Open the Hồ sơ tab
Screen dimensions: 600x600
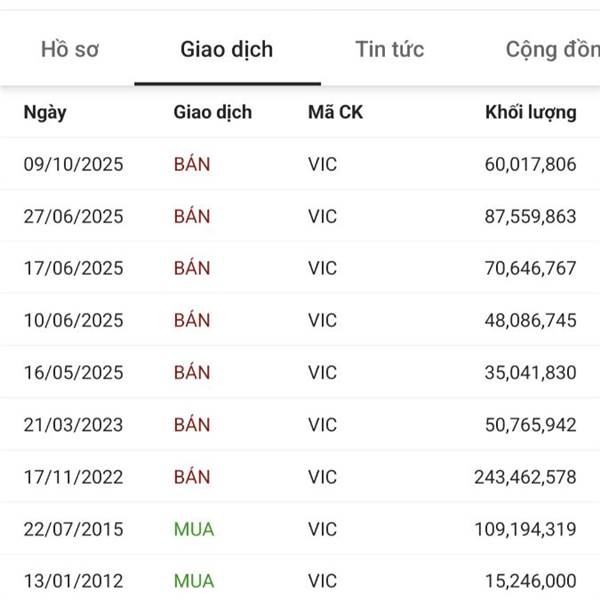70,49
